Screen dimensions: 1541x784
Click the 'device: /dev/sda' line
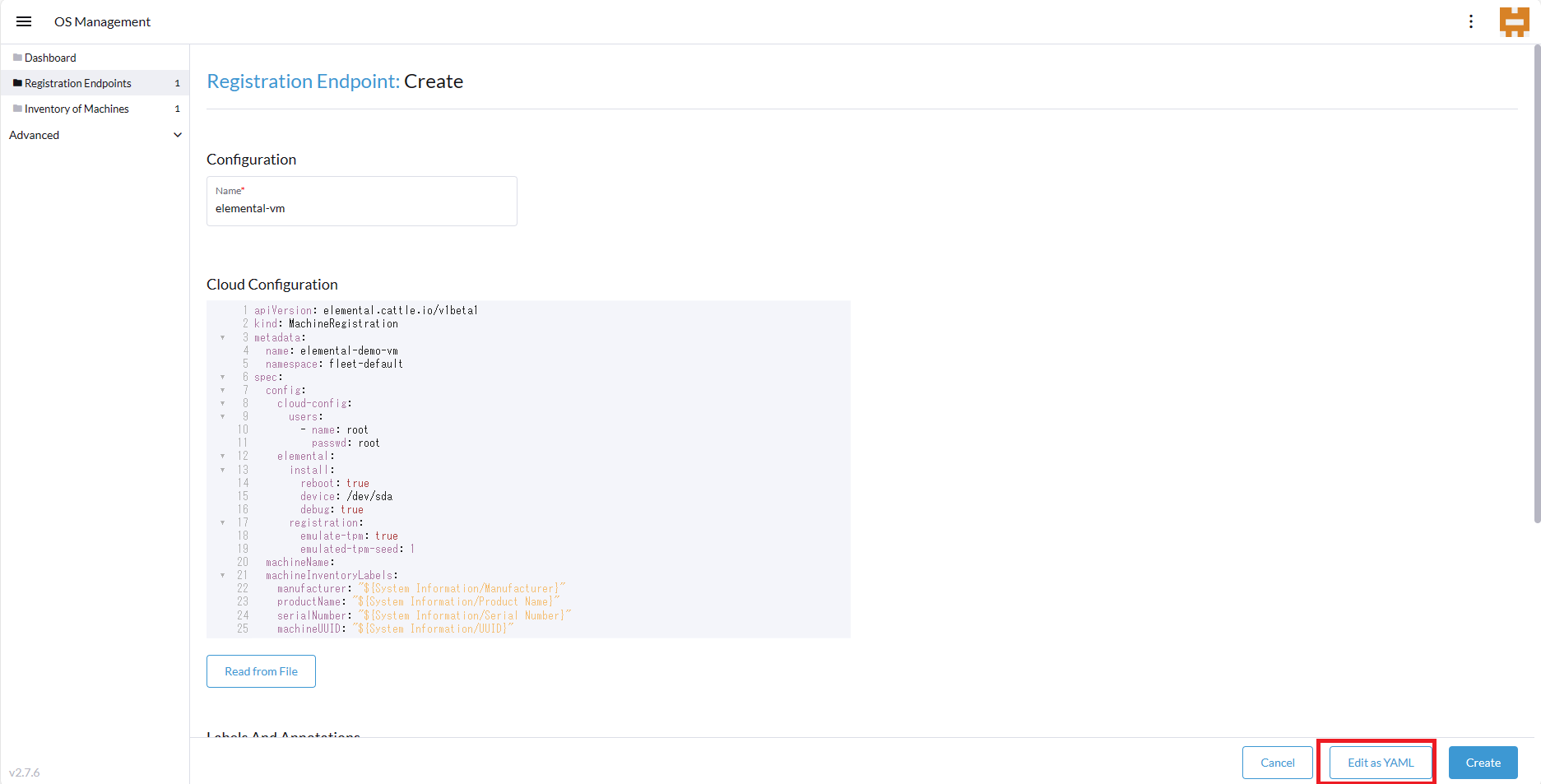(x=346, y=496)
